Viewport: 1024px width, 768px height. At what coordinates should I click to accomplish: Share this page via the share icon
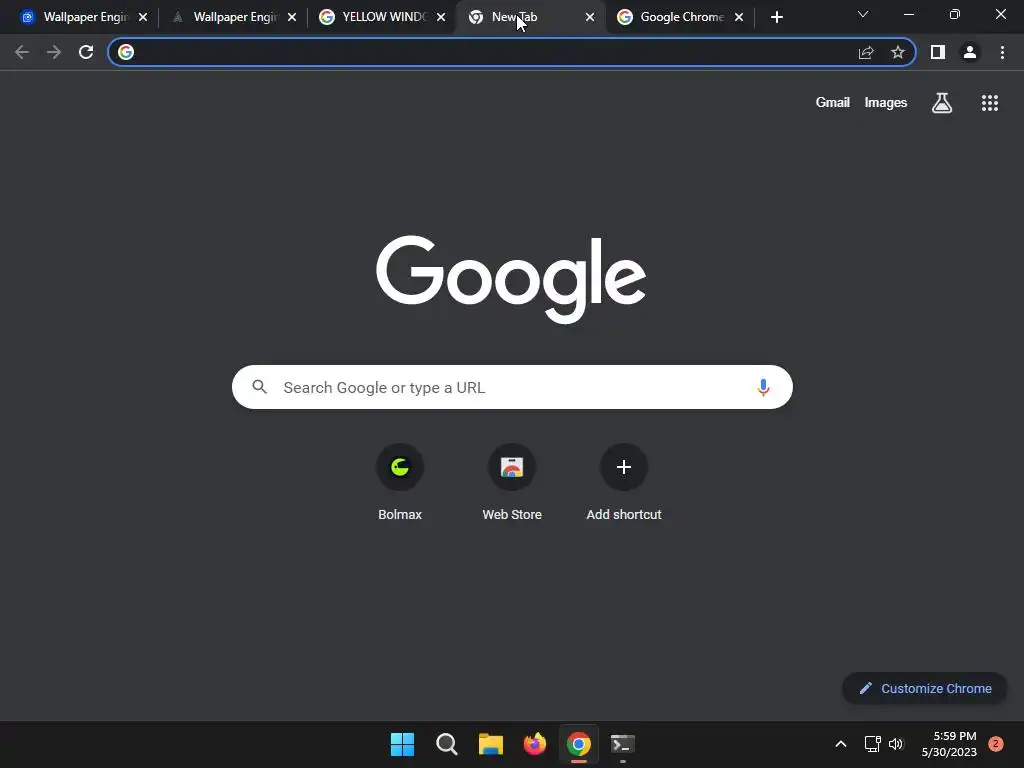point(866,52)
